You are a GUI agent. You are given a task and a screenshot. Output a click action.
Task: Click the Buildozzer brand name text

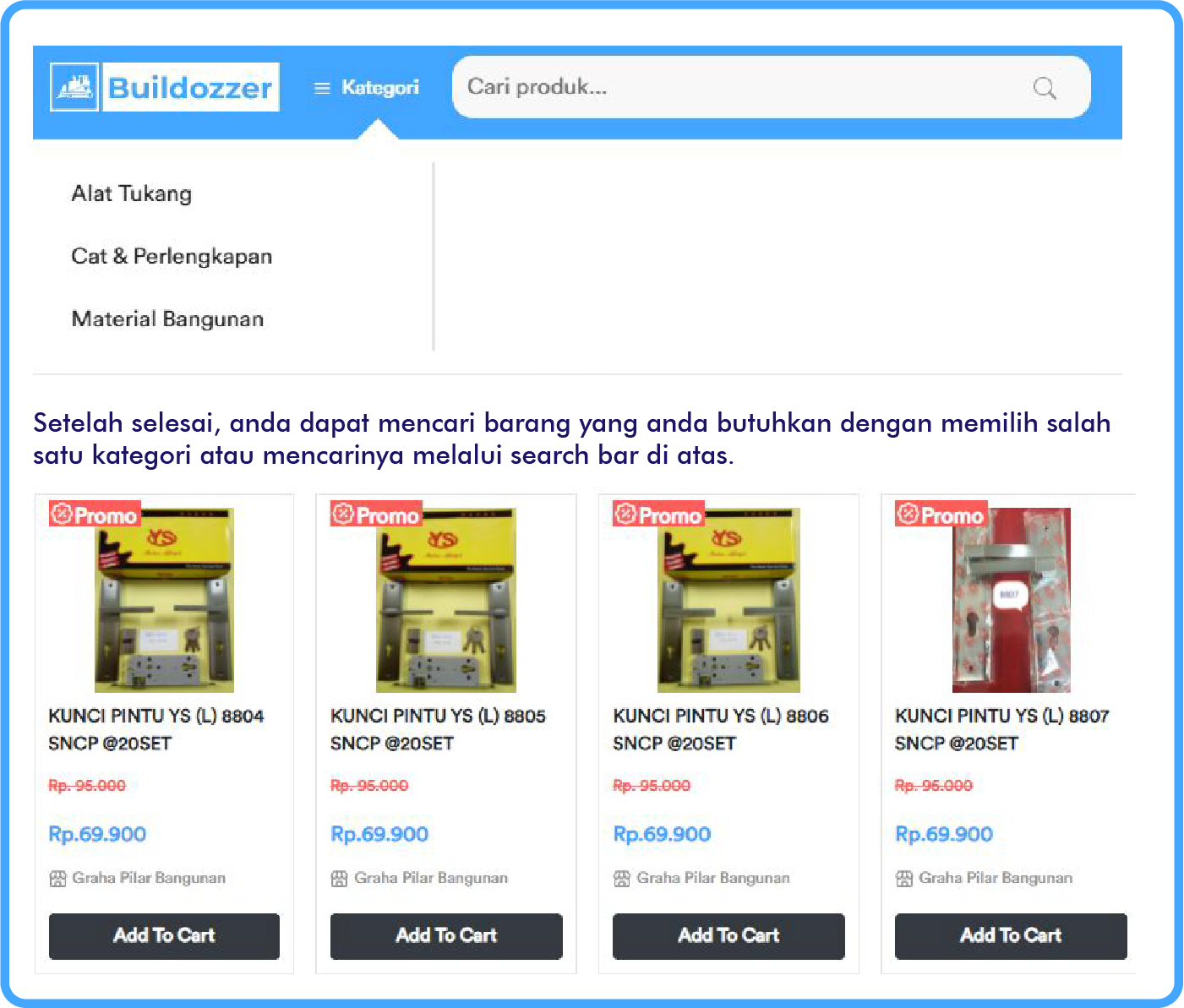coord(190,87)
